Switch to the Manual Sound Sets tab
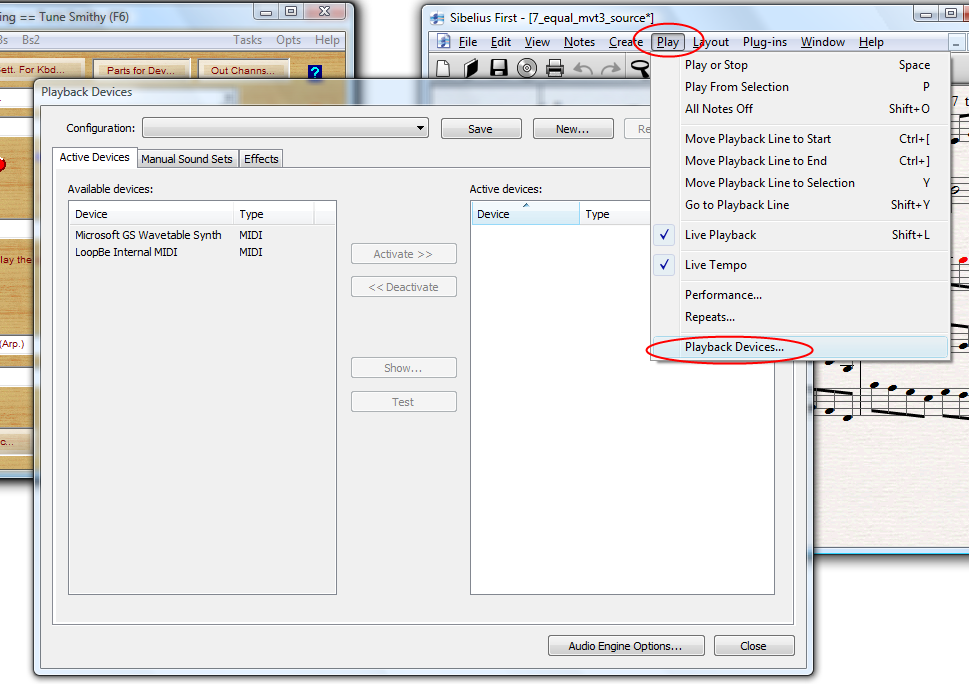The image size is (969, 684). [187, 159]
